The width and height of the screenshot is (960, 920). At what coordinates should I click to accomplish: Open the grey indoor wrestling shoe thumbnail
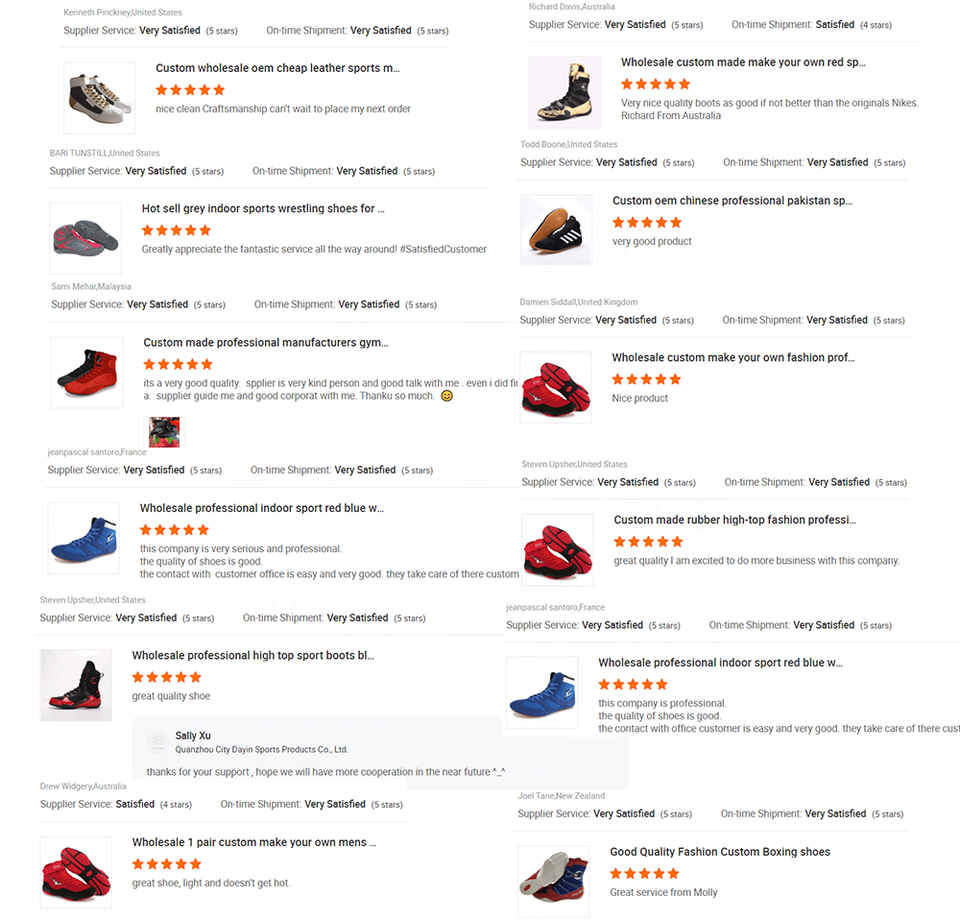point(85,238)
